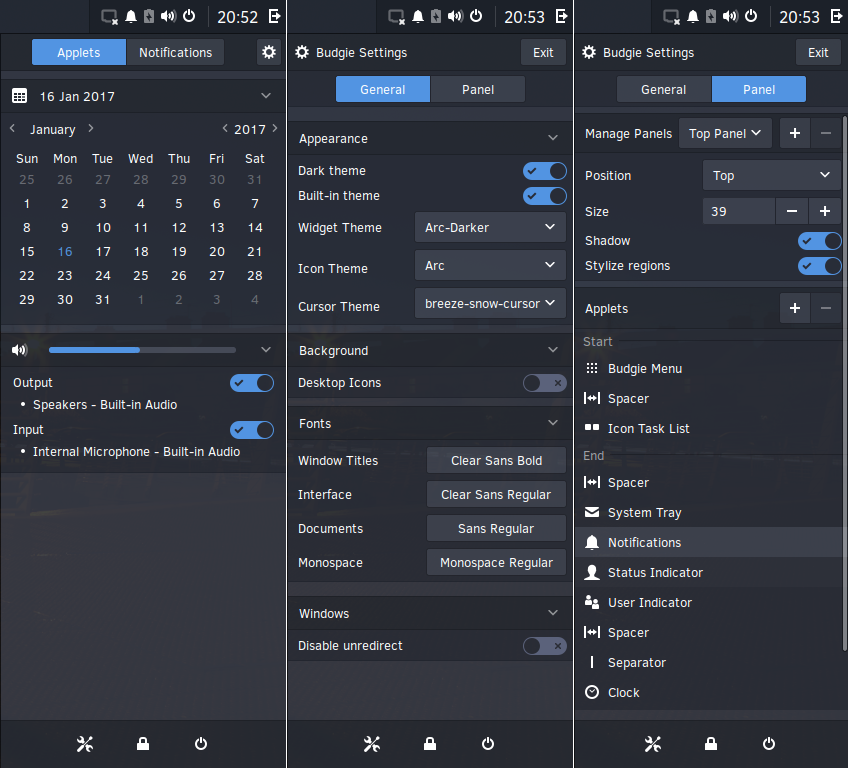Add applet using Applets plus button
The height and width of the screenshot is (768, 848).
click(x=795, y=308)
